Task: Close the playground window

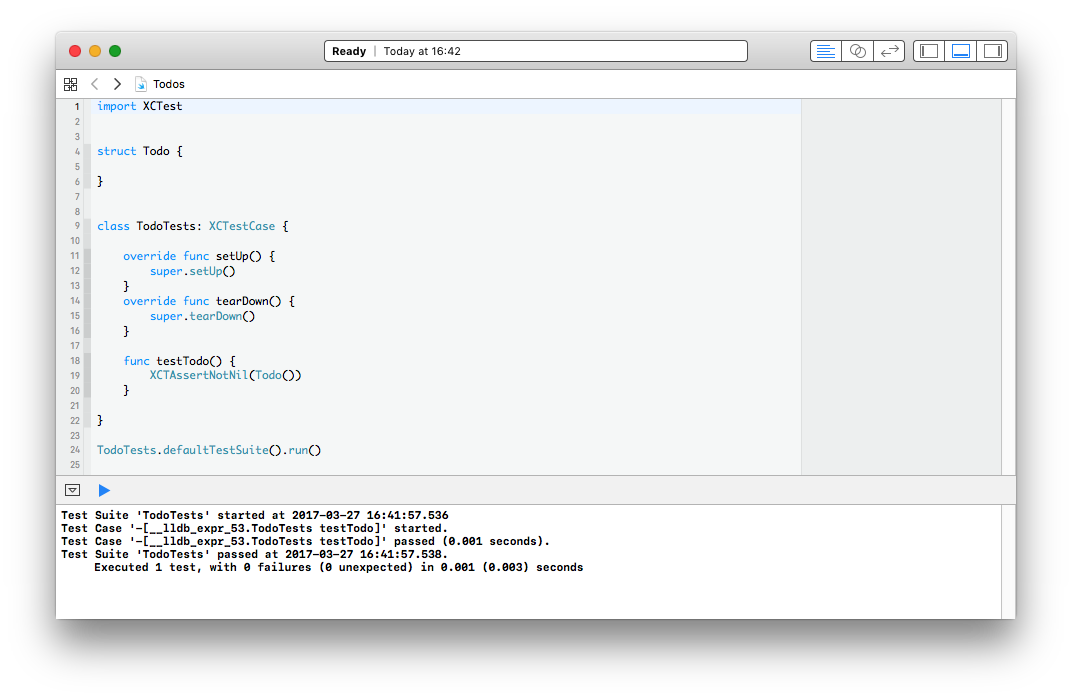Action: coord(75,51)
